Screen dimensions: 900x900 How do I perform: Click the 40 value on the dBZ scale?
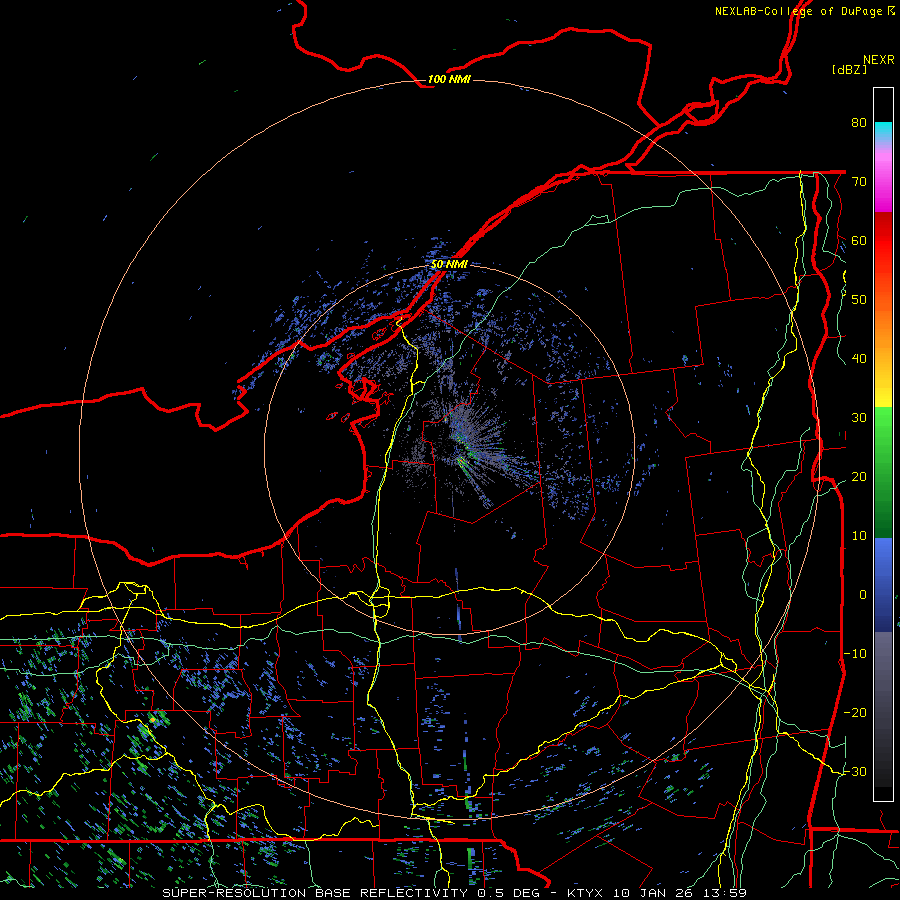[x=859, y=359]
